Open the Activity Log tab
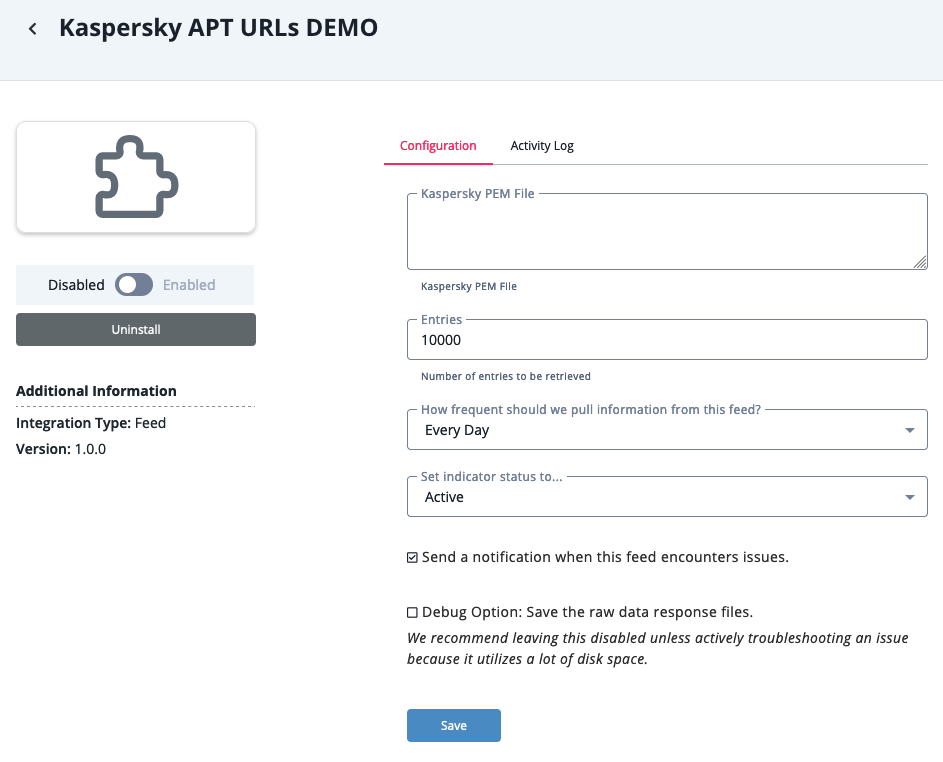The height and width of the screenshot is (762, 943). point(542,146)
